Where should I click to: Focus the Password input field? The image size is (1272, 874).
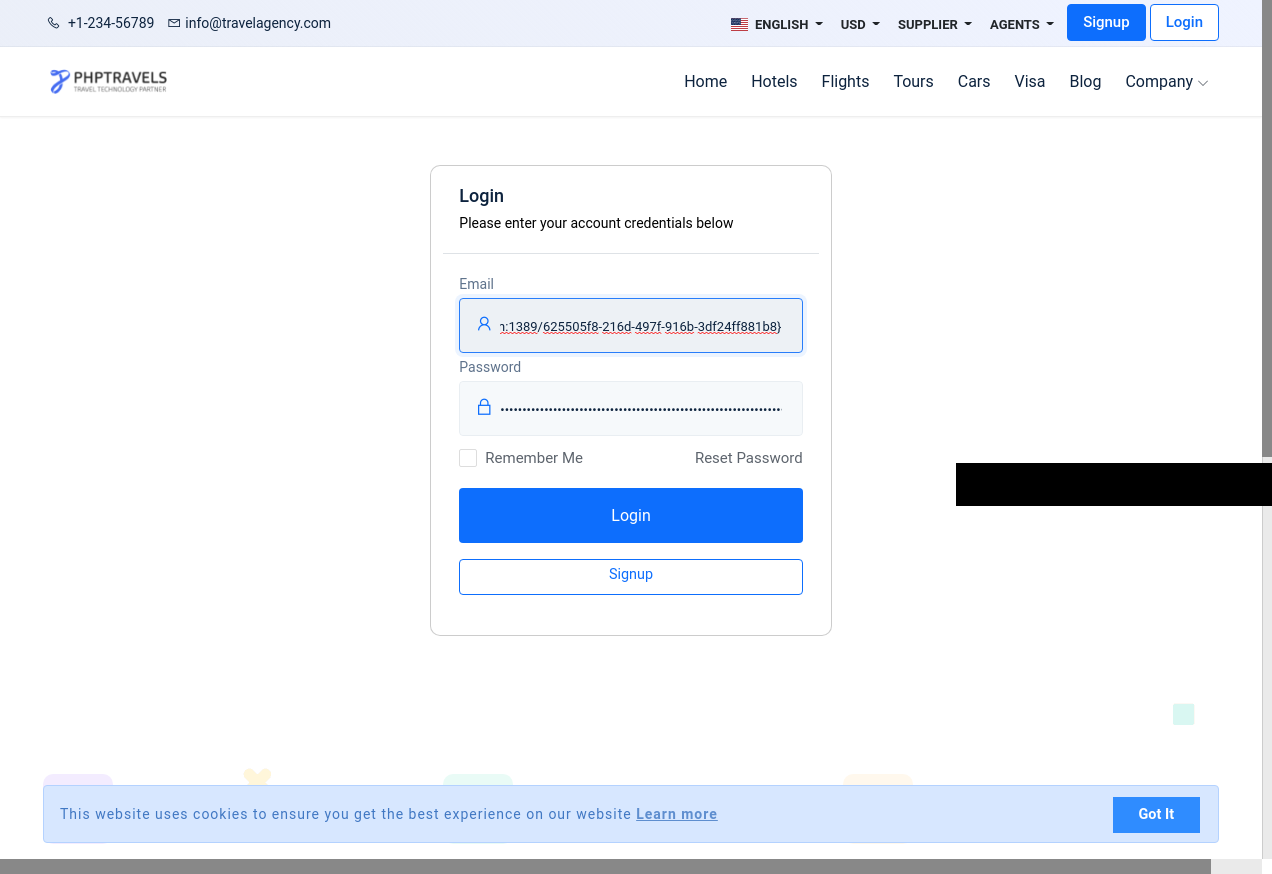pyautogui.click(x=640, y=408)
